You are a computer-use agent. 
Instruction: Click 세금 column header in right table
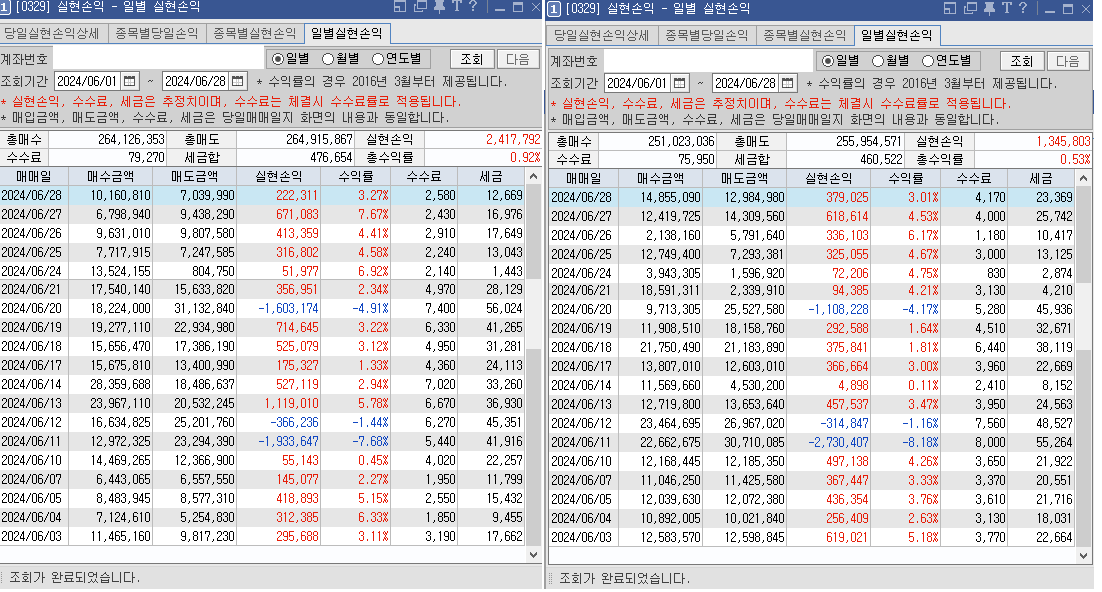point(1042,179)
